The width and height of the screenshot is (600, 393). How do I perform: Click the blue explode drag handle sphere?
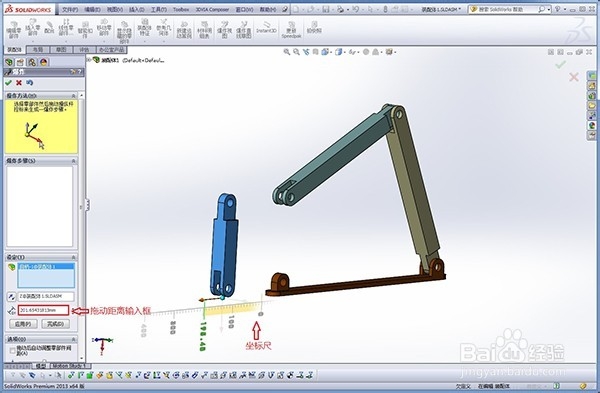223,297
